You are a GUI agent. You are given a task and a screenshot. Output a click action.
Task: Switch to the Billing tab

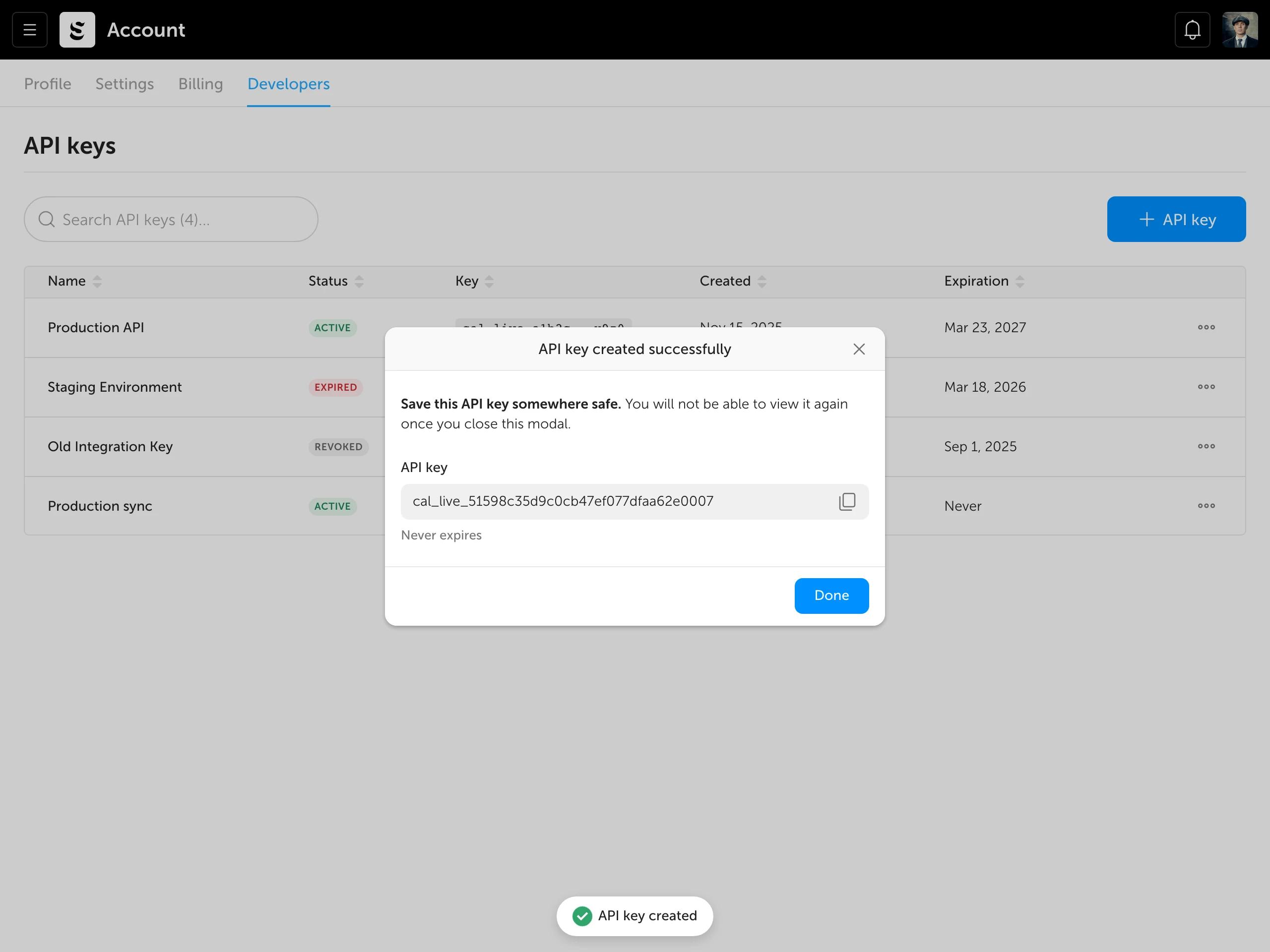pyautogui.click(x=200, y=84)
